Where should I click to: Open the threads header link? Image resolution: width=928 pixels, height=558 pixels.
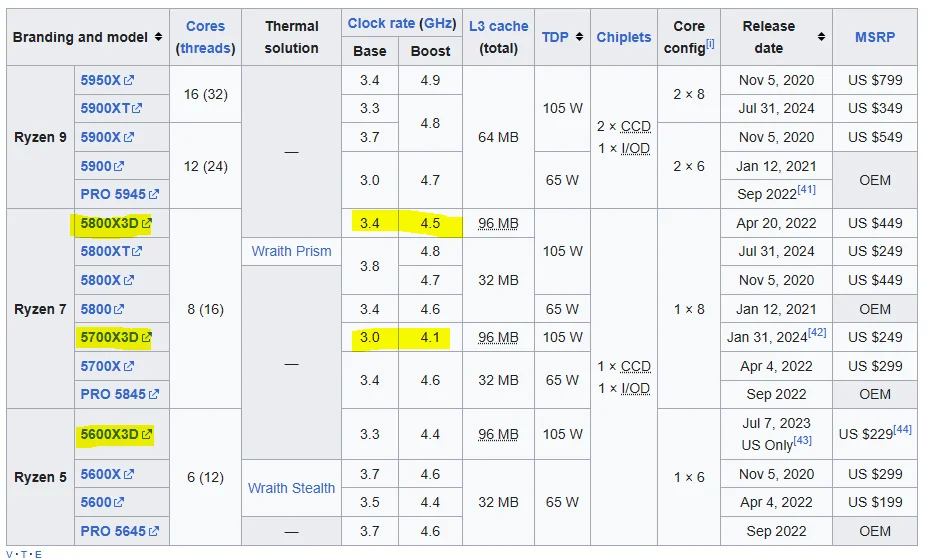(x=205, y=48)
